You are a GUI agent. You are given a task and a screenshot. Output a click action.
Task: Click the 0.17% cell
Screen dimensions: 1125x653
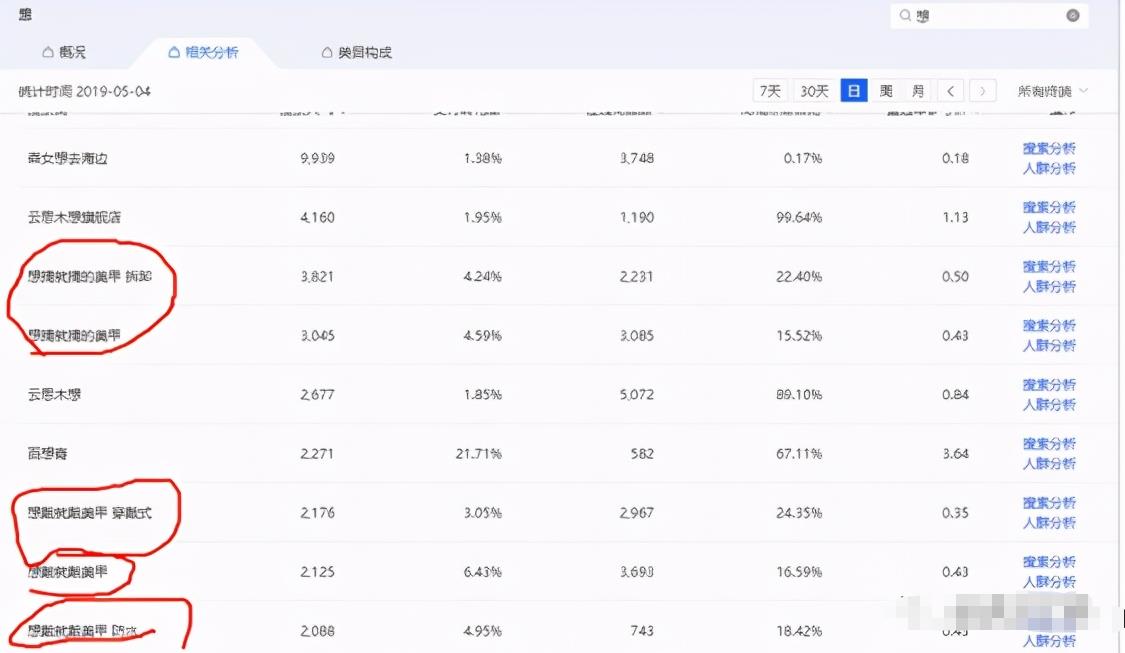(803, 158)
